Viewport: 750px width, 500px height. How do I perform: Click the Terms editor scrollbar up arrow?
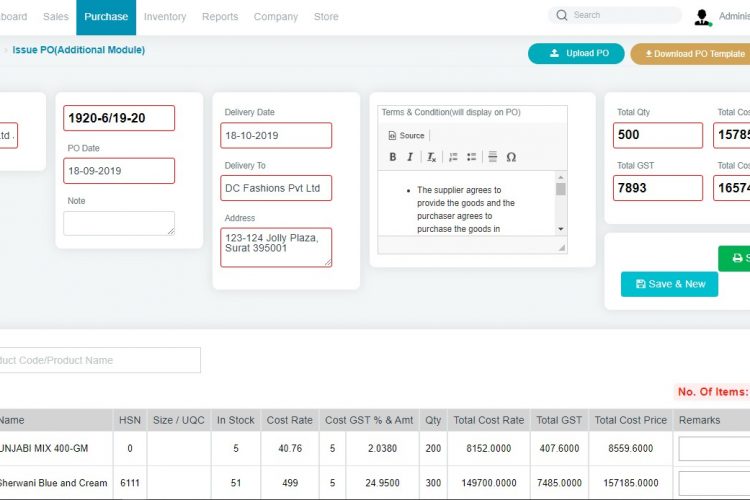[561, 177]
